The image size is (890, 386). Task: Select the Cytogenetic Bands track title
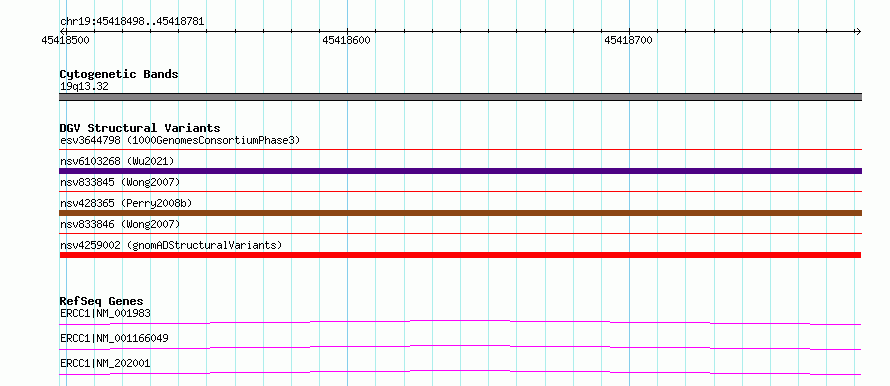pos(119,74)
